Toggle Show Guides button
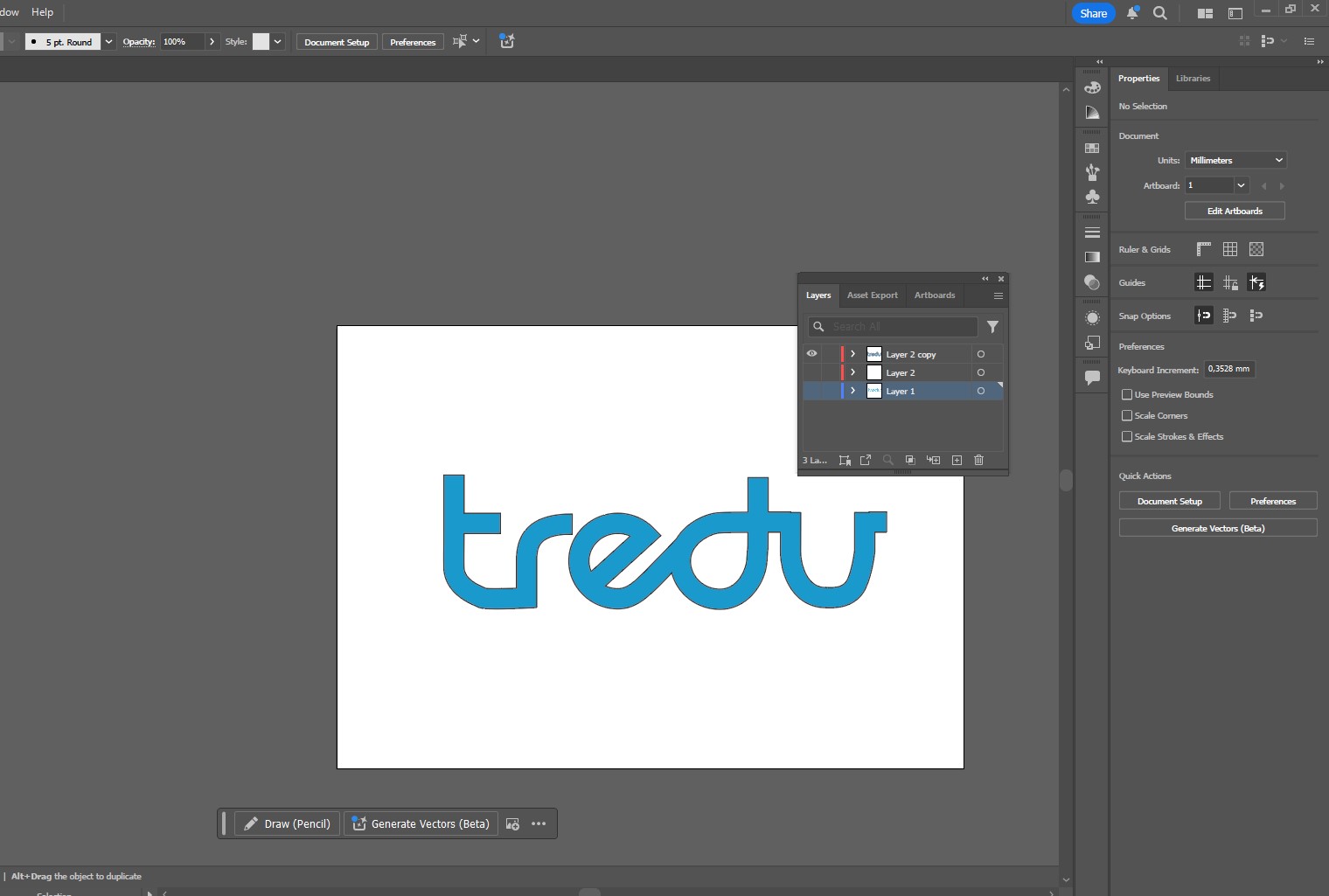Screen dimensions: 1329x896 coord(1204,282)
